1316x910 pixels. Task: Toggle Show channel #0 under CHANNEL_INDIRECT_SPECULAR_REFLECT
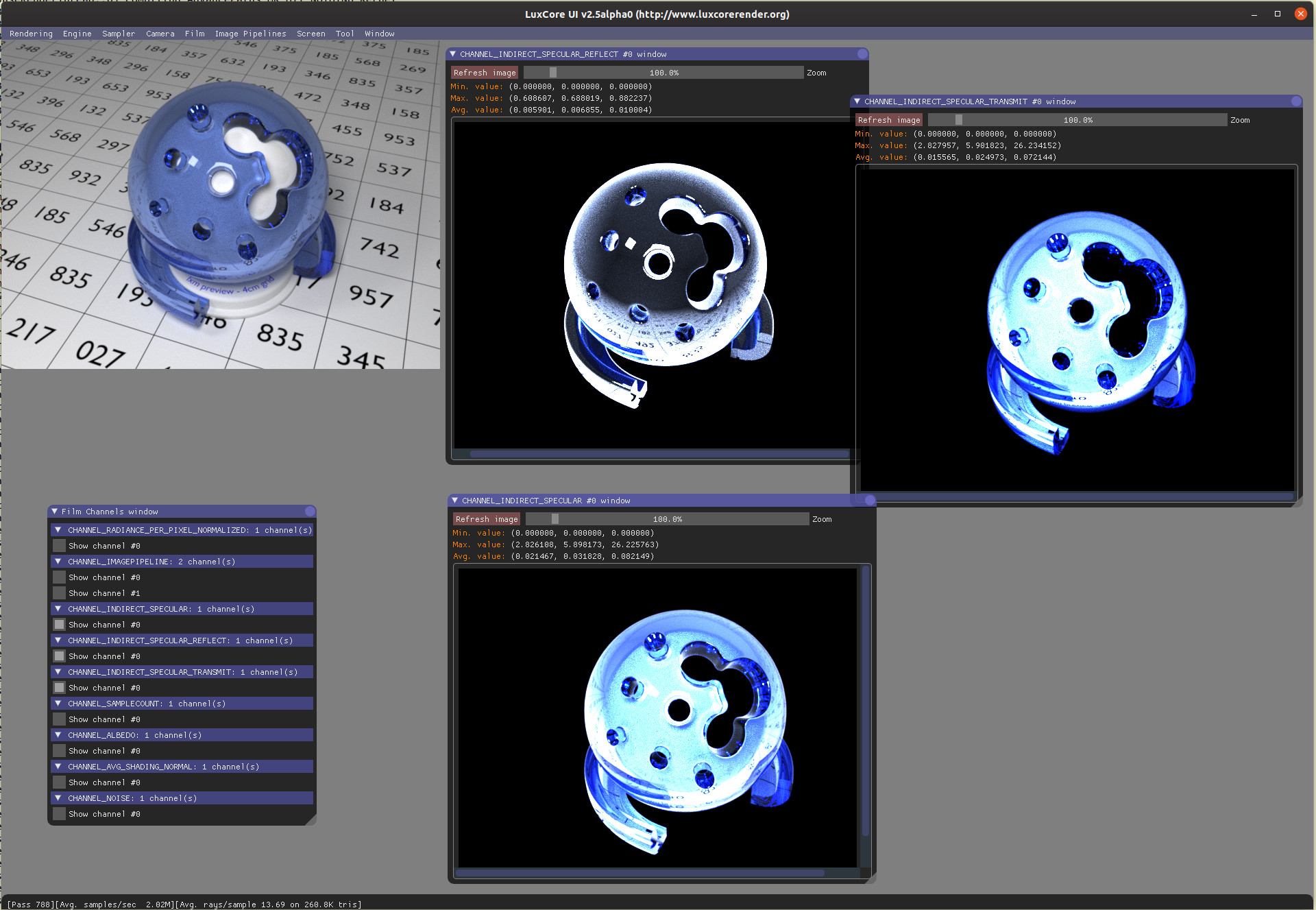coord(60,656)
